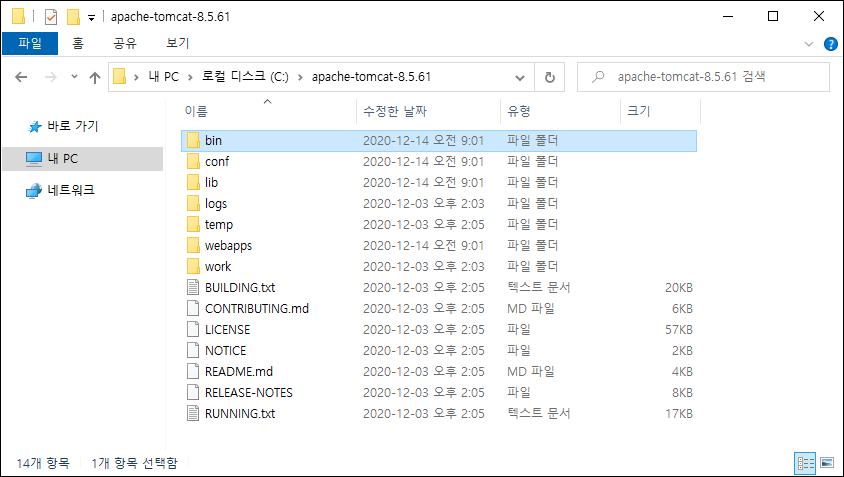The height and width of the screenshot is (477, 844).
Task: Click the 20KB size of BUILDING.txt
Action: pos(678,287)
